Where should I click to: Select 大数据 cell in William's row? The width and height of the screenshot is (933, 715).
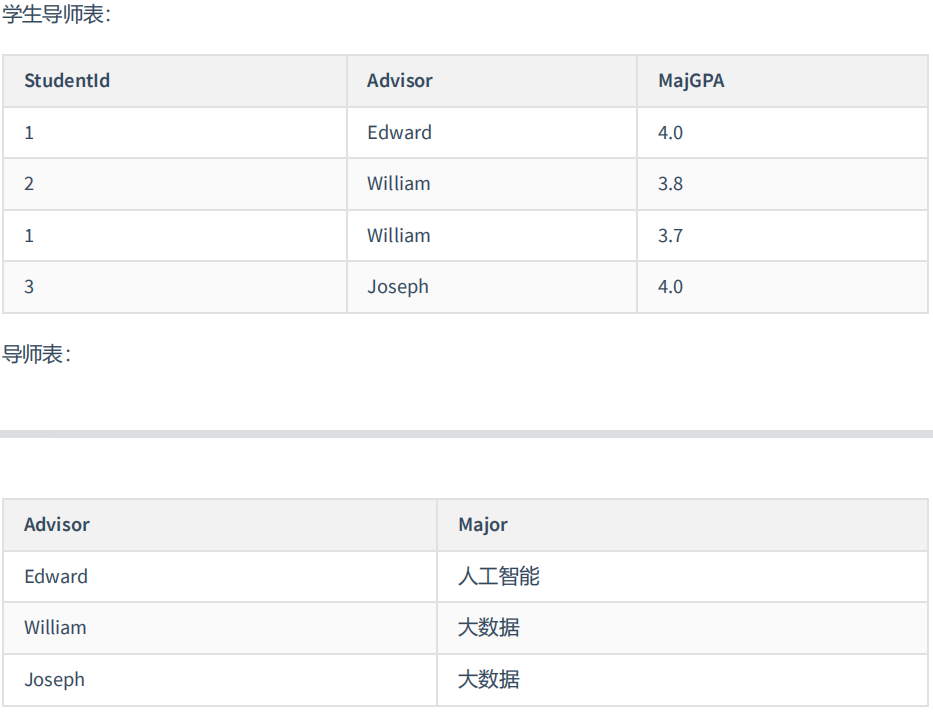pos(682,628)
